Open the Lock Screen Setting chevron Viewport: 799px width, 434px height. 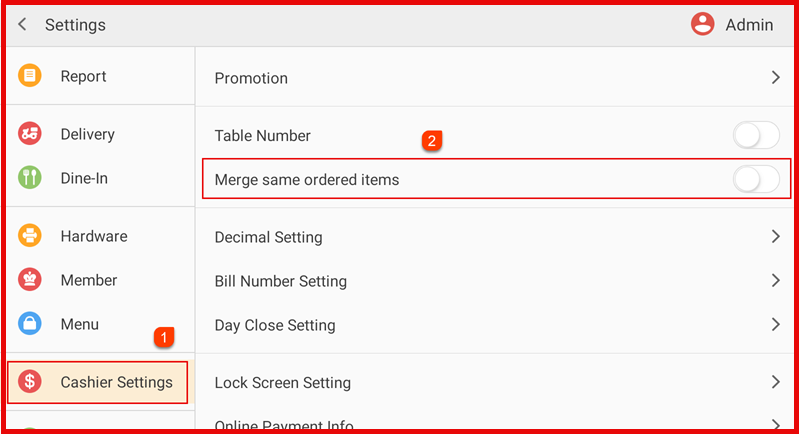[x=775, y=382]
